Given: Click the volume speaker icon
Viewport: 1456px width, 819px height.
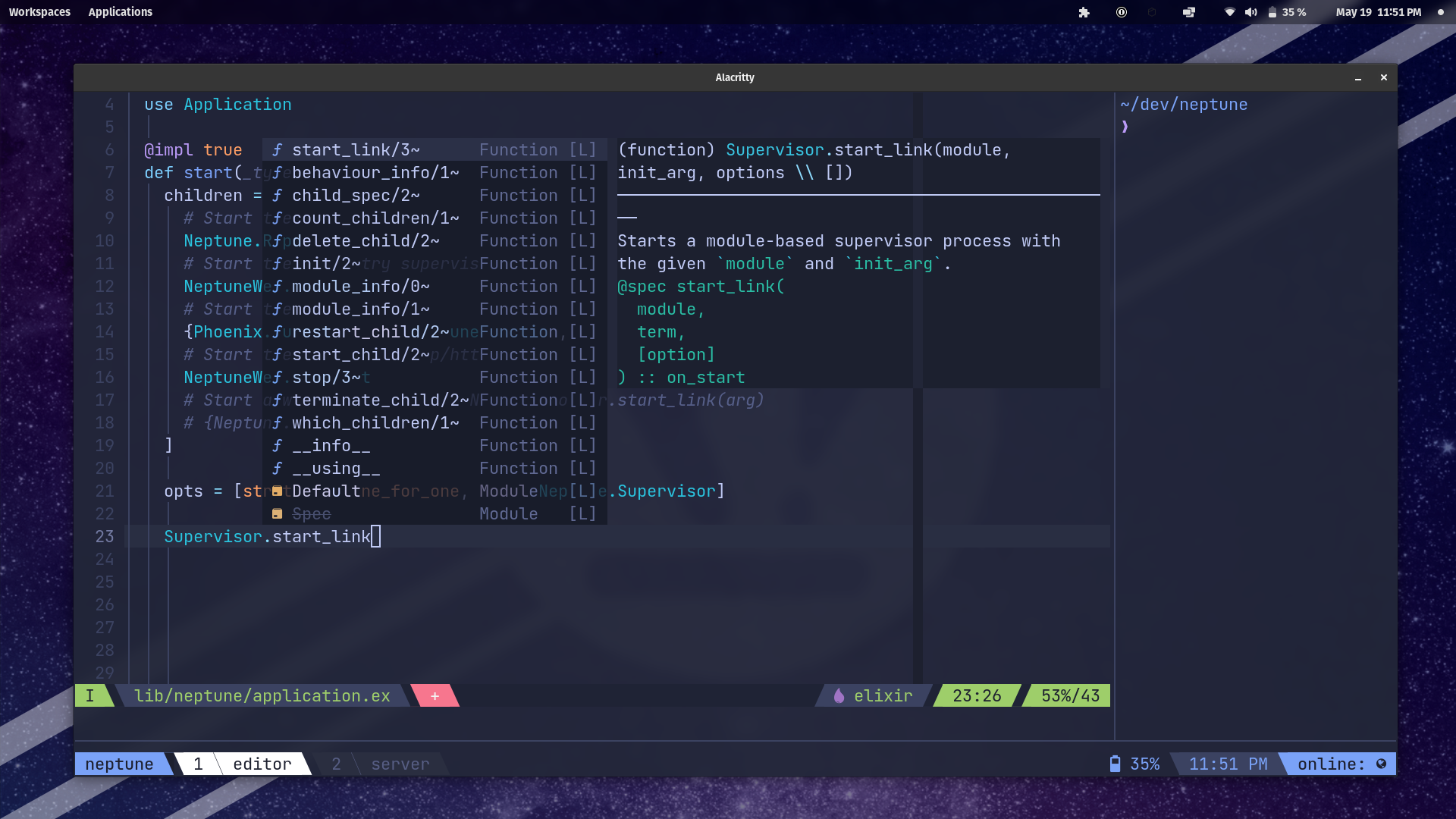Looking at the screenshot, I should point(1250,12).
